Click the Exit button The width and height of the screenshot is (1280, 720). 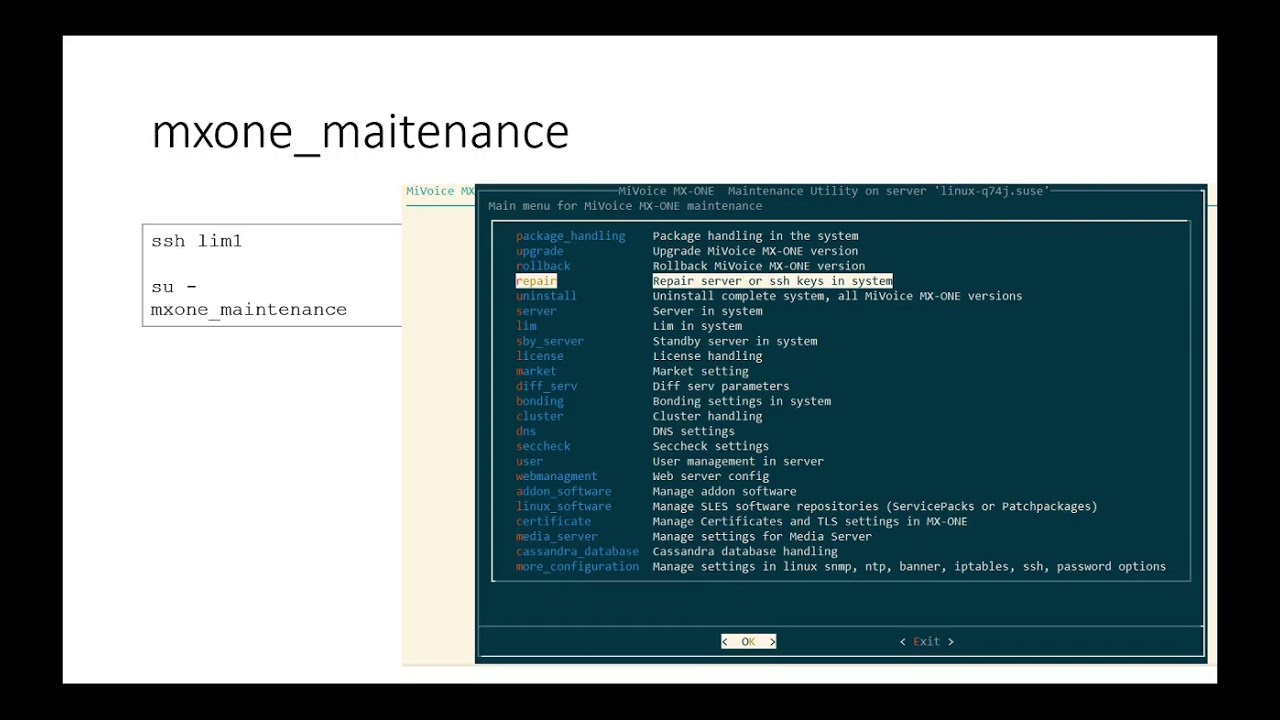point(926,642)
